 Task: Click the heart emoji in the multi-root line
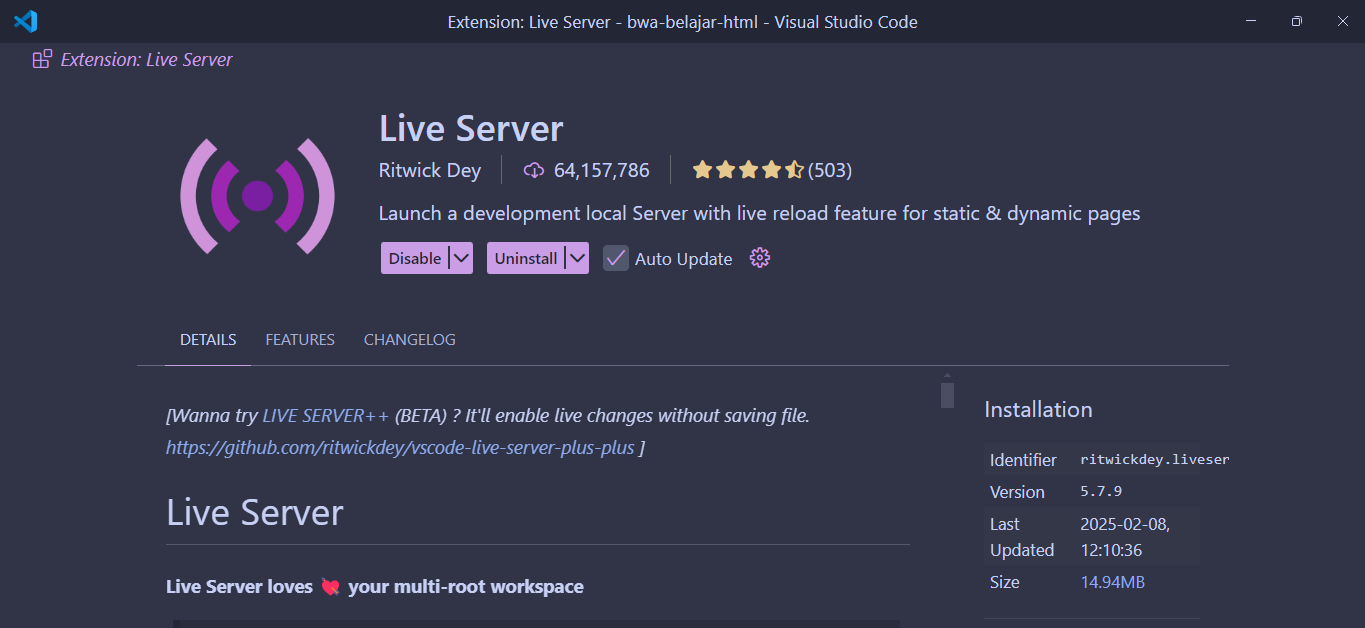coord(331,587)
